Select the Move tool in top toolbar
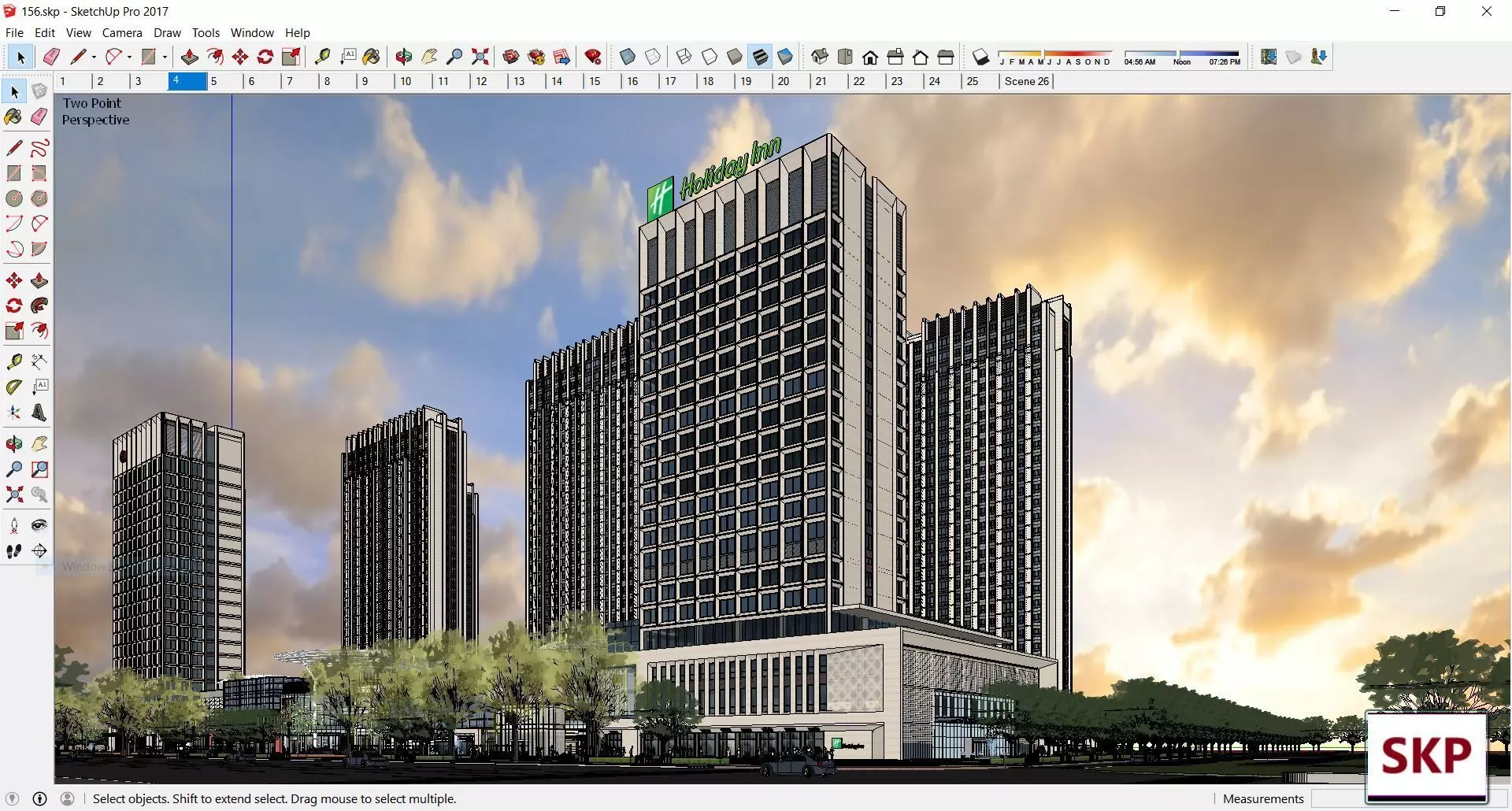 [x=240, y=57]
